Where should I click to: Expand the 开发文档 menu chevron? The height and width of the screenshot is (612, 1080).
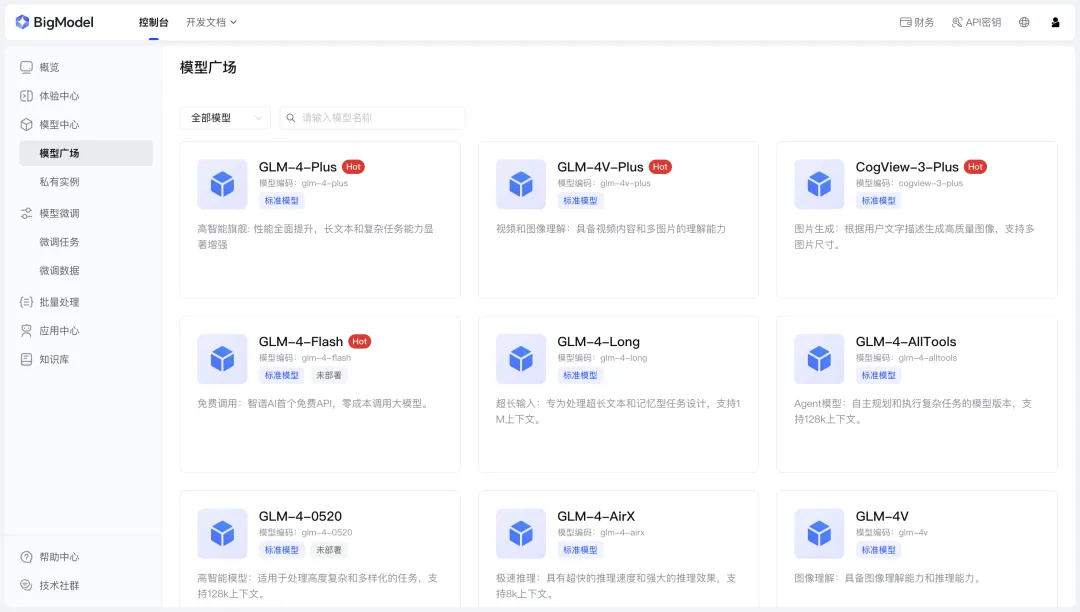233,22
